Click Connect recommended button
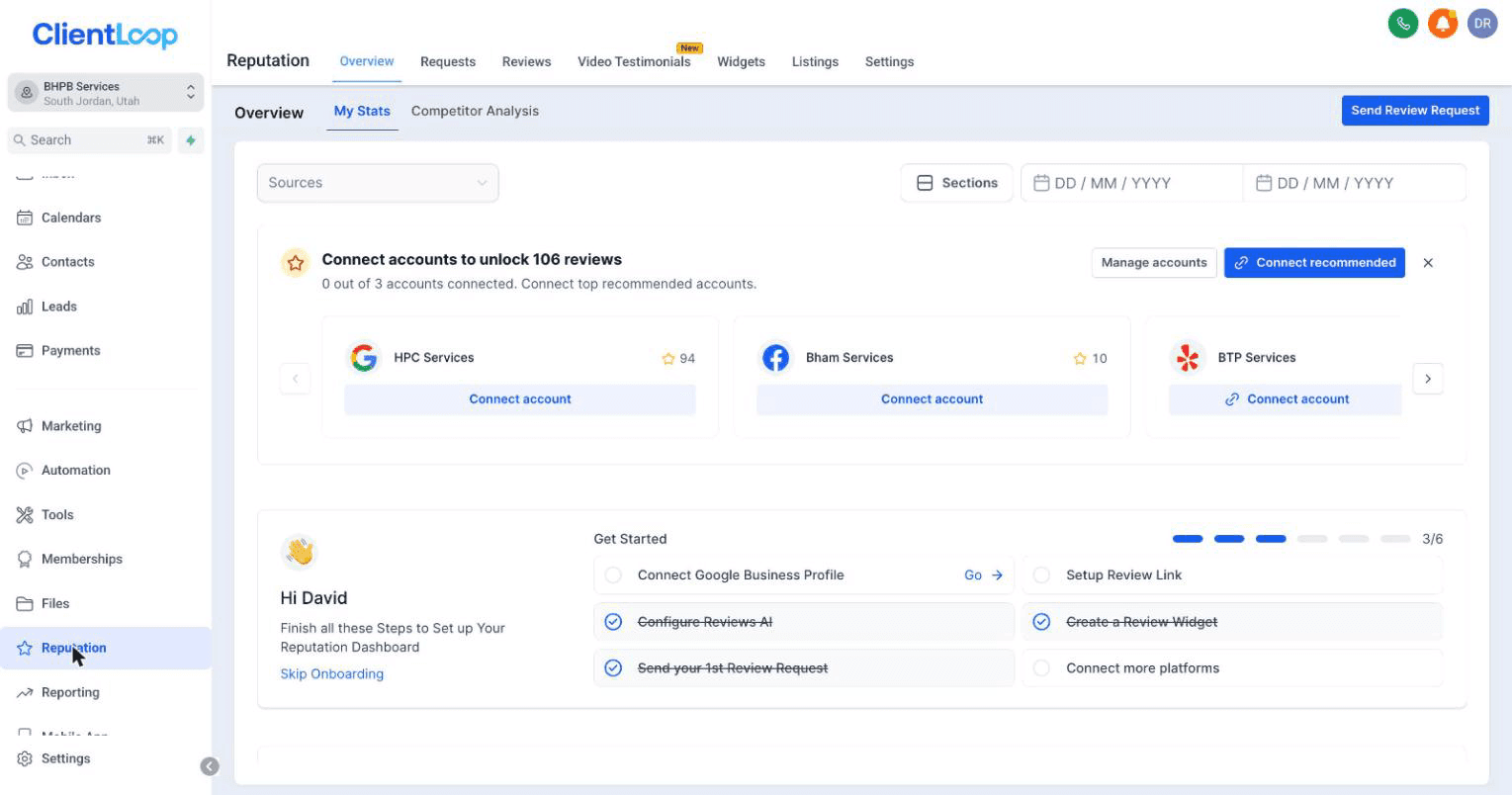This screenshot has height=795, width=1512. pos(1314,263)
